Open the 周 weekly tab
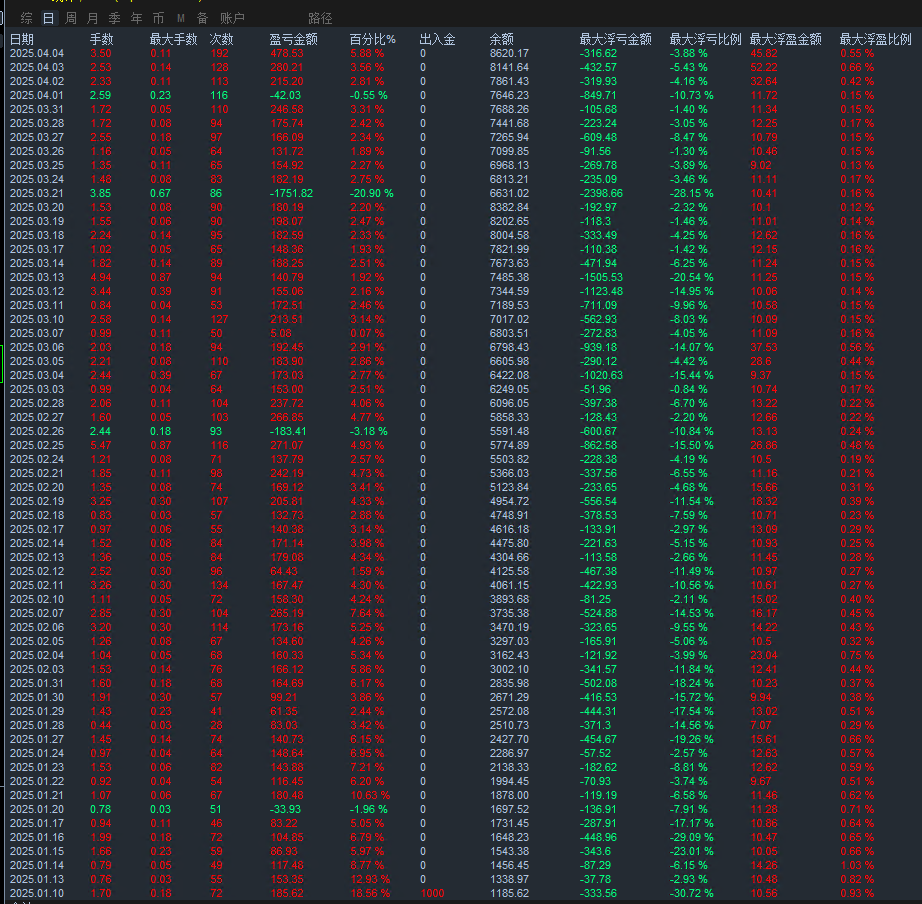 [x=70, y=18]
